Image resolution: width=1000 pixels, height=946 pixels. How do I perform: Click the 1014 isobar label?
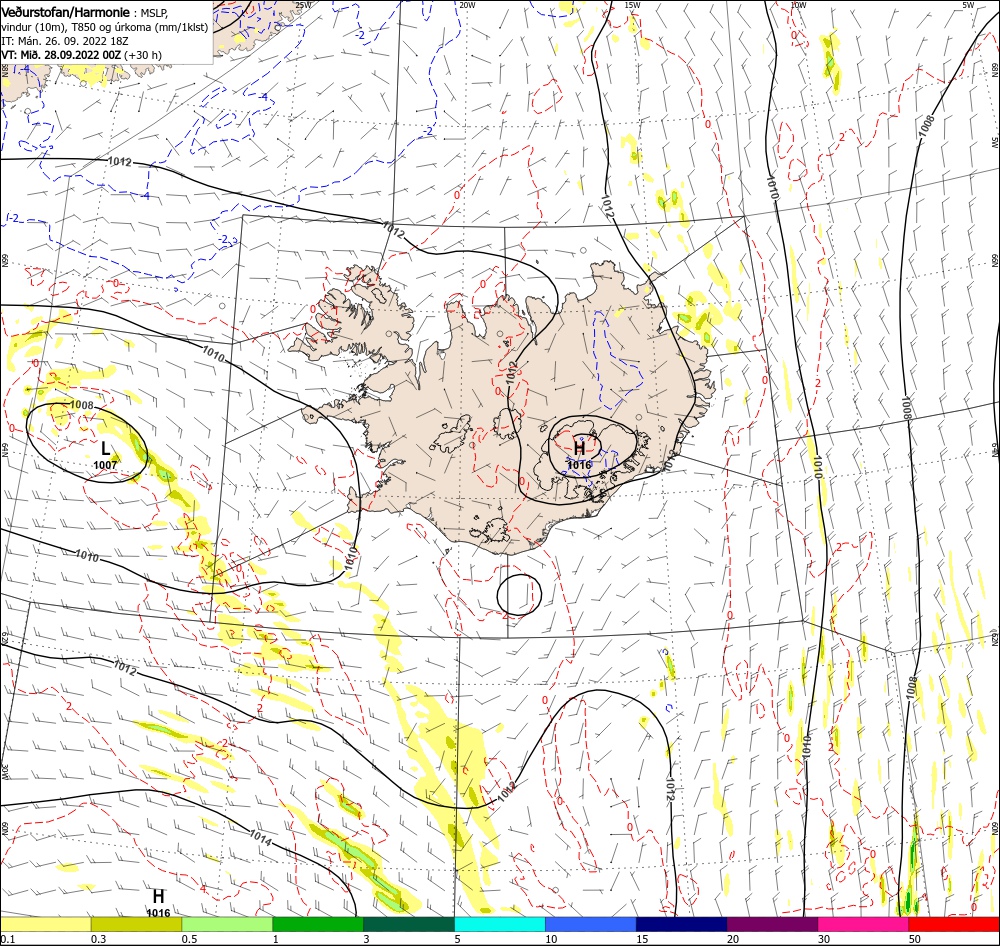260,838
